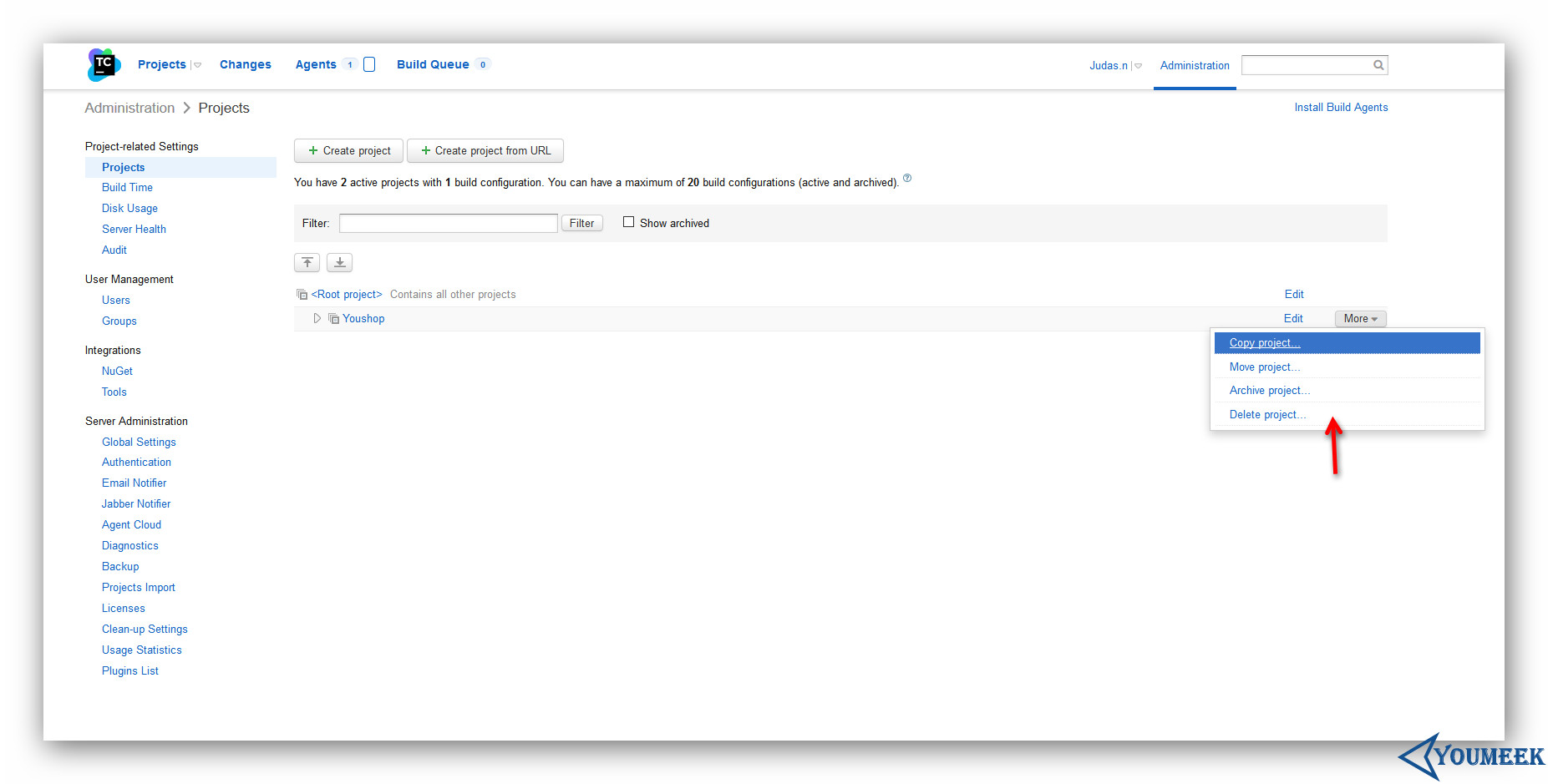Open the Projects dropdown arrow in header
The image size is (1548, 784).
coord(197,65)
